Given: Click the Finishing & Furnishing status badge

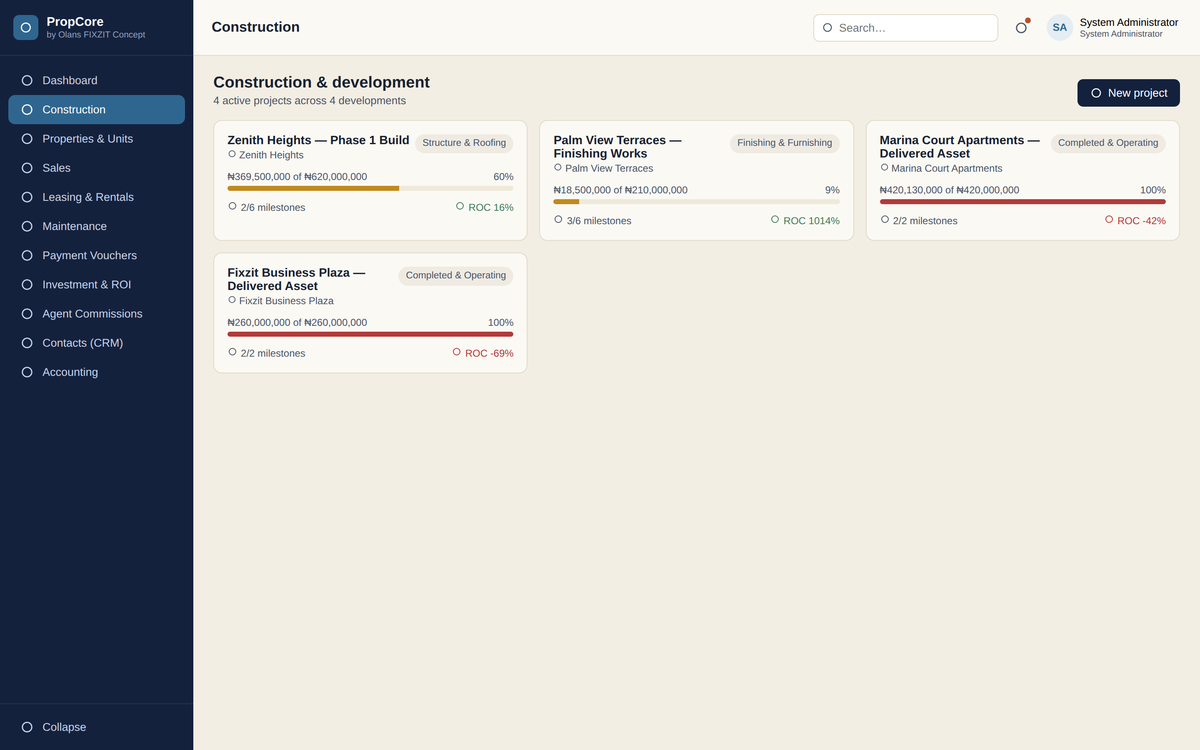Looking at the screenshot, I should tap(785, 143).
